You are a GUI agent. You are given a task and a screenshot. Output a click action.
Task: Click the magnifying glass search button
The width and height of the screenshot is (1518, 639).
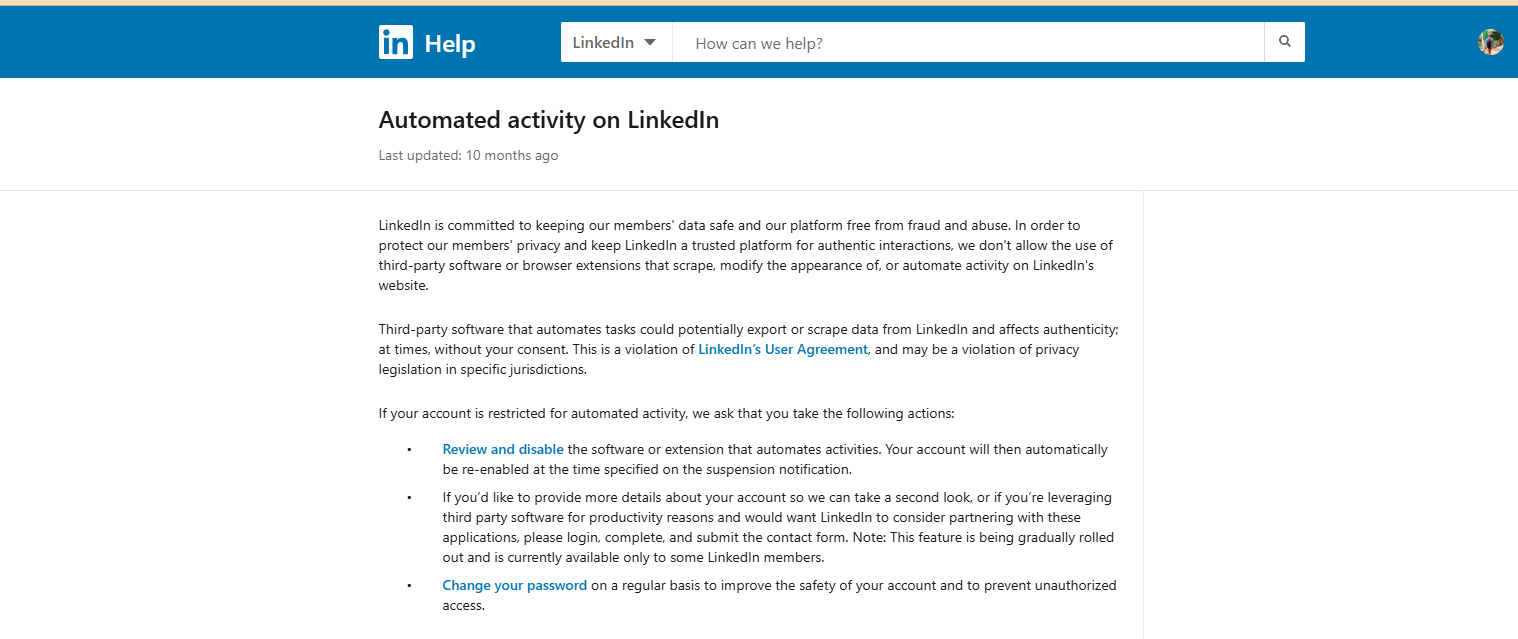click(1284, 42)
